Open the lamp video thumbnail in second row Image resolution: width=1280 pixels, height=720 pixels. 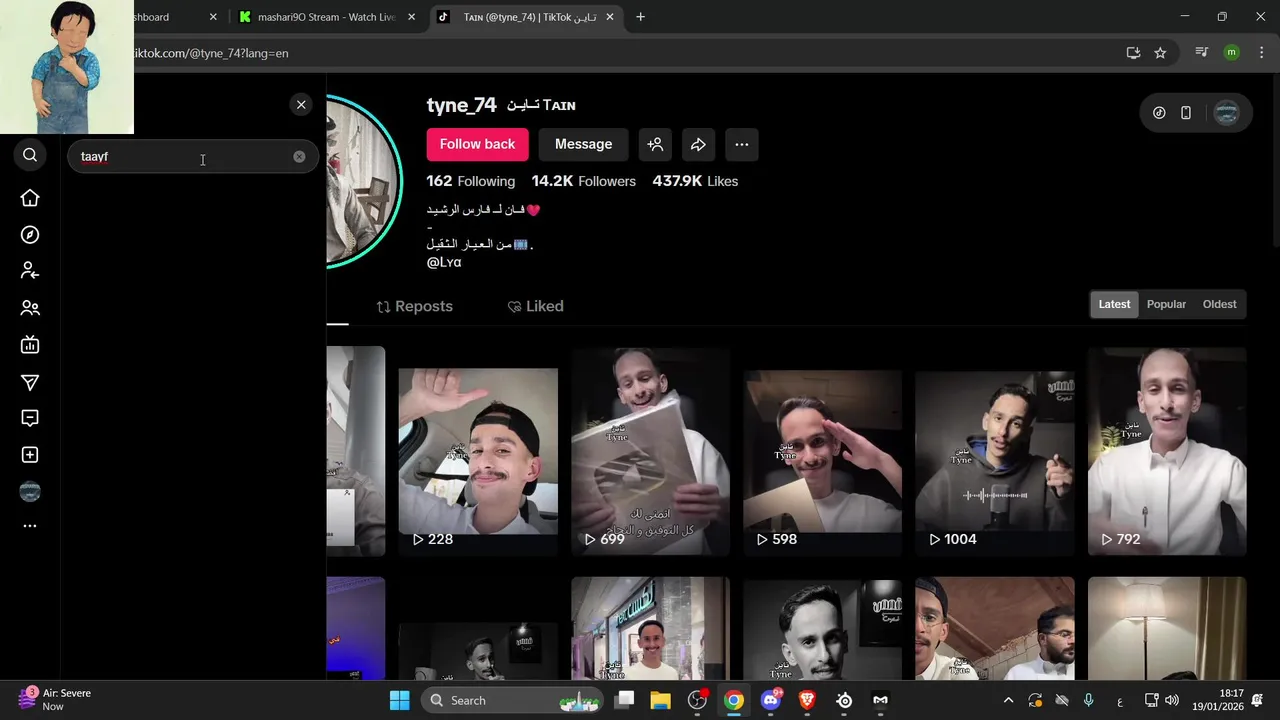pos(1167,628)
